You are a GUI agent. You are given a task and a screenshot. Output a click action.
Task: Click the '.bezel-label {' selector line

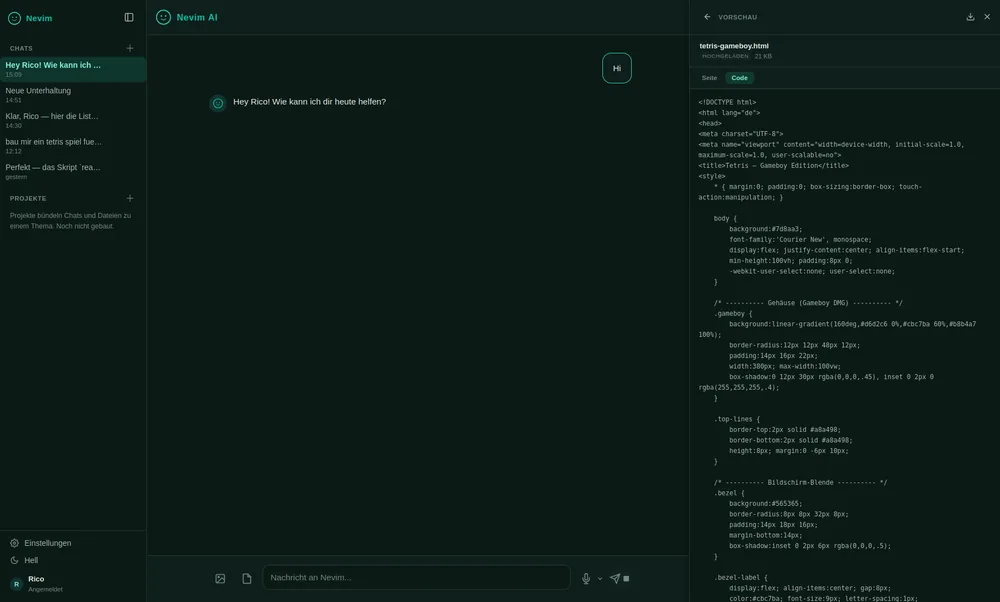pyautogui.click(x=740, y=578)
